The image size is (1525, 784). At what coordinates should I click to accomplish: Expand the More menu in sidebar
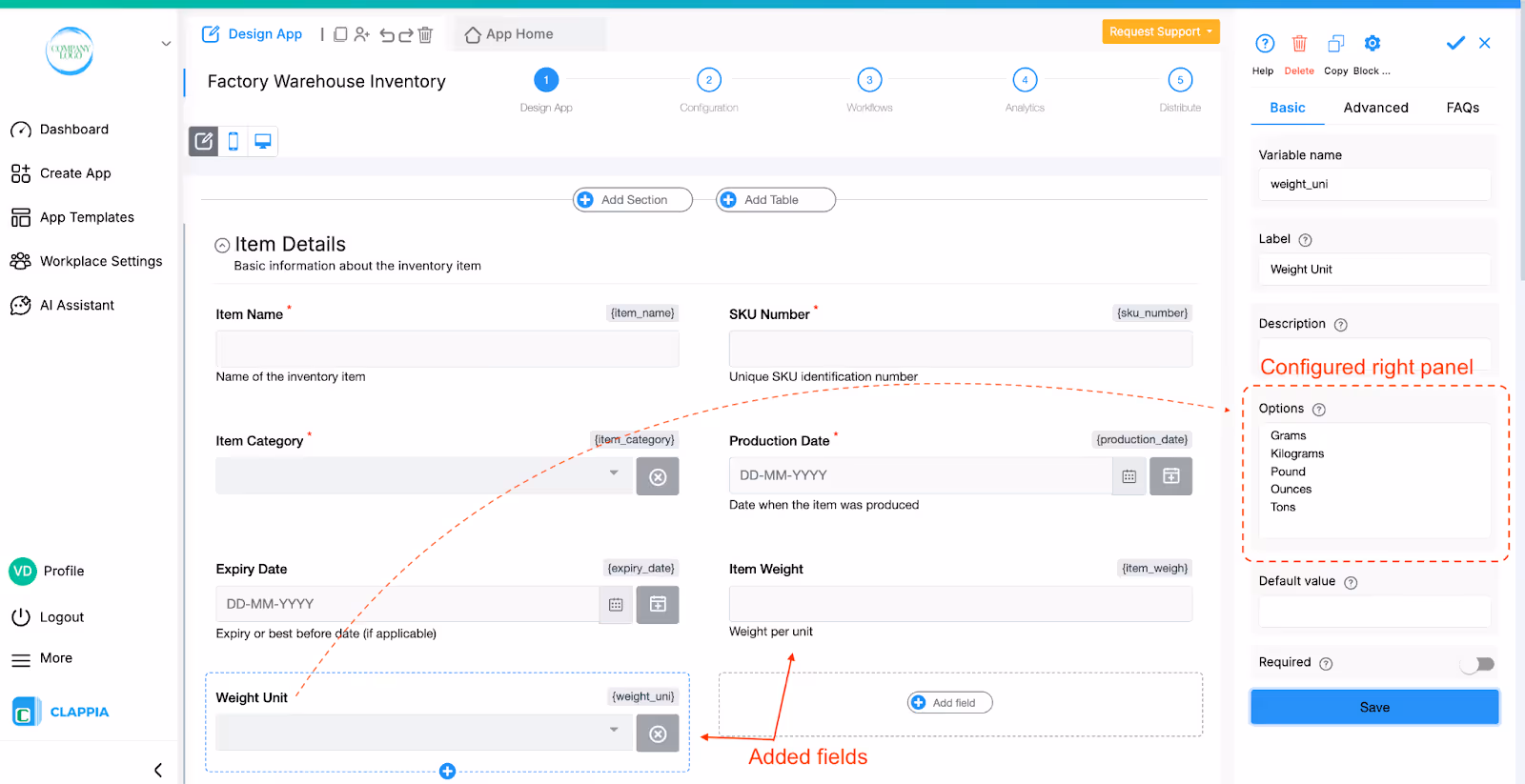[x=42, y=659]
